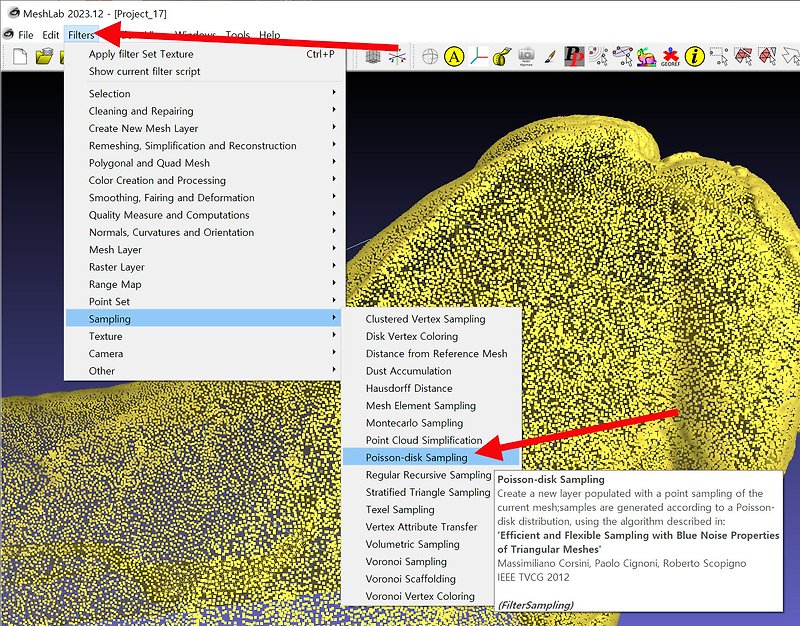
Task: Open an existing project file
Action: (45, 58)
